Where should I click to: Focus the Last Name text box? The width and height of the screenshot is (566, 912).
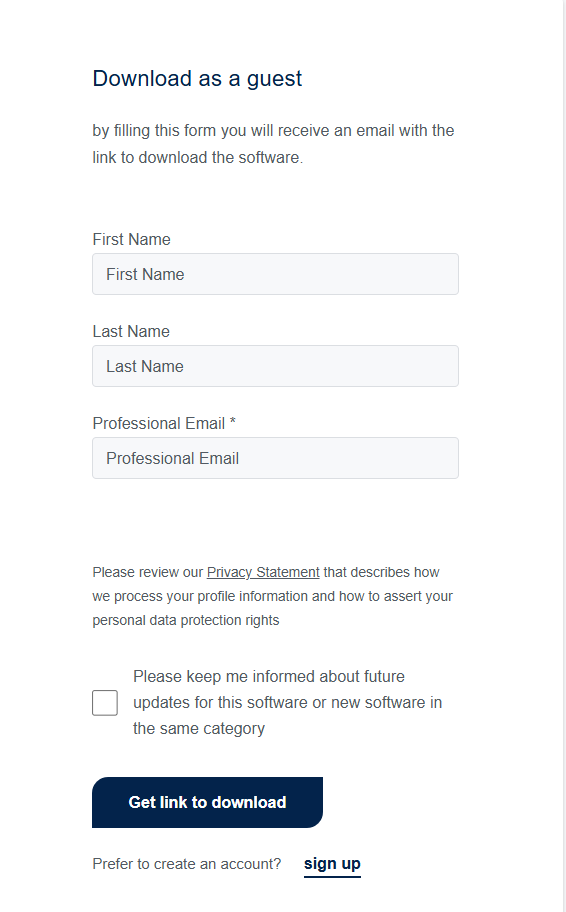[x=275, y=366]
